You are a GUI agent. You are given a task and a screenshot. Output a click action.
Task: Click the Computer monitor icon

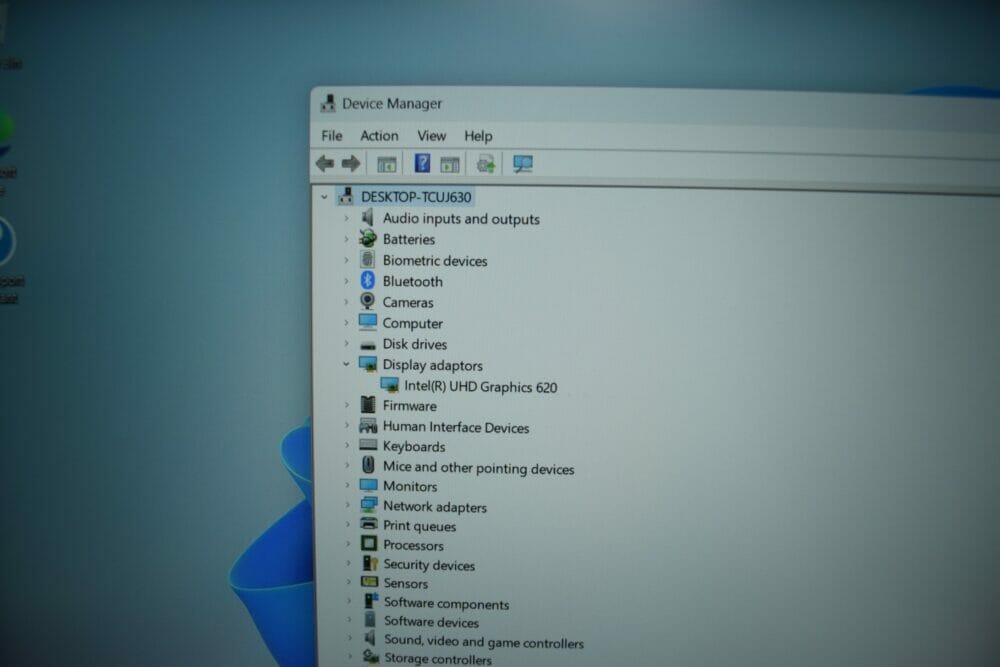click(x=367, y=322)
